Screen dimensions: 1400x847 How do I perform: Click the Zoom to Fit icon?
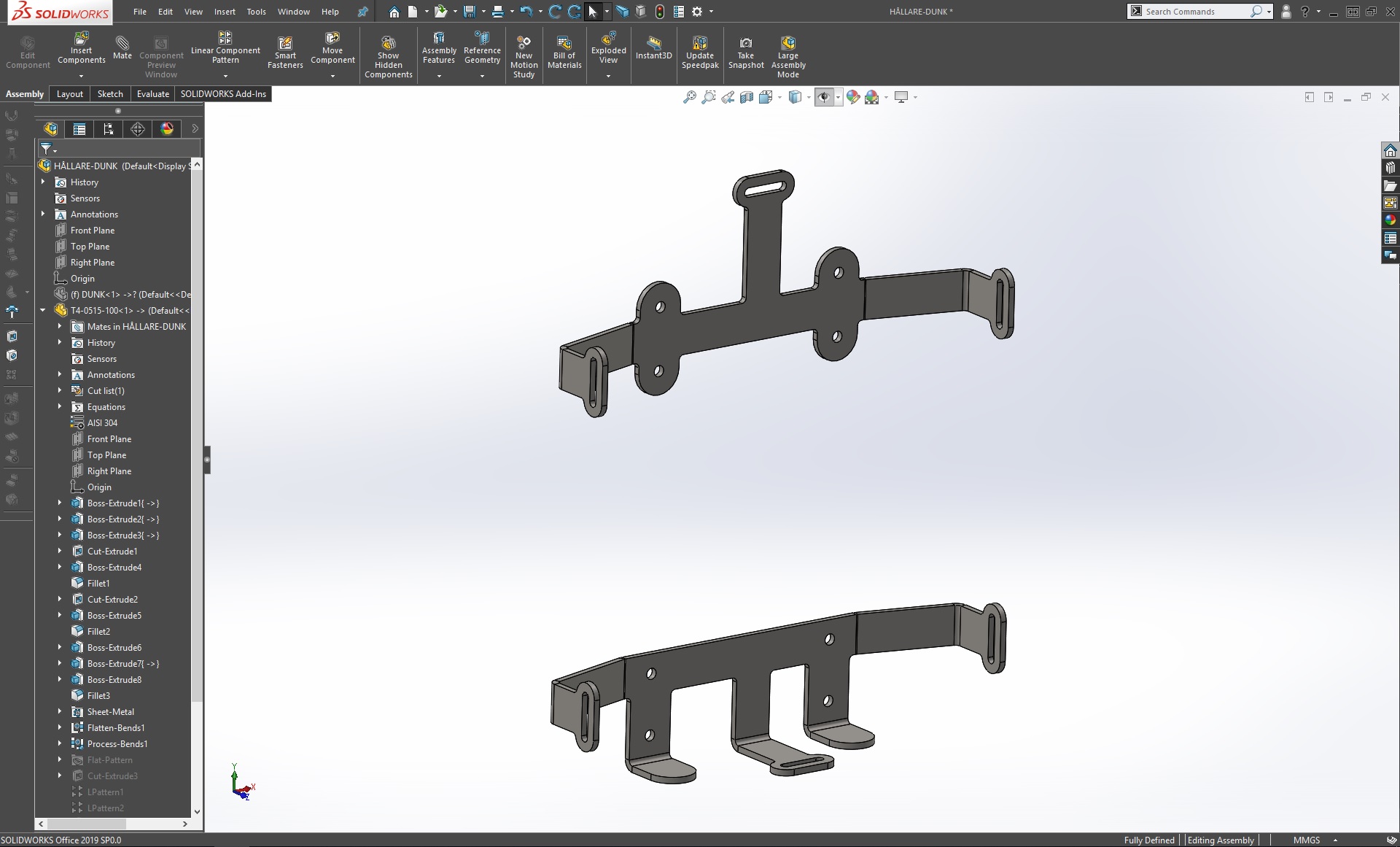(689, 97)
